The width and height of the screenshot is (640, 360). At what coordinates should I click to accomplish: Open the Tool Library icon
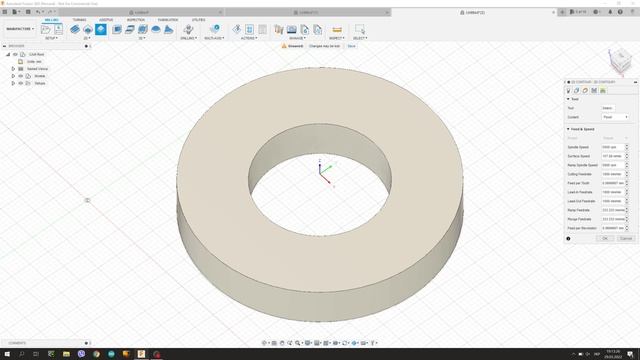click(x=279, y=29)
